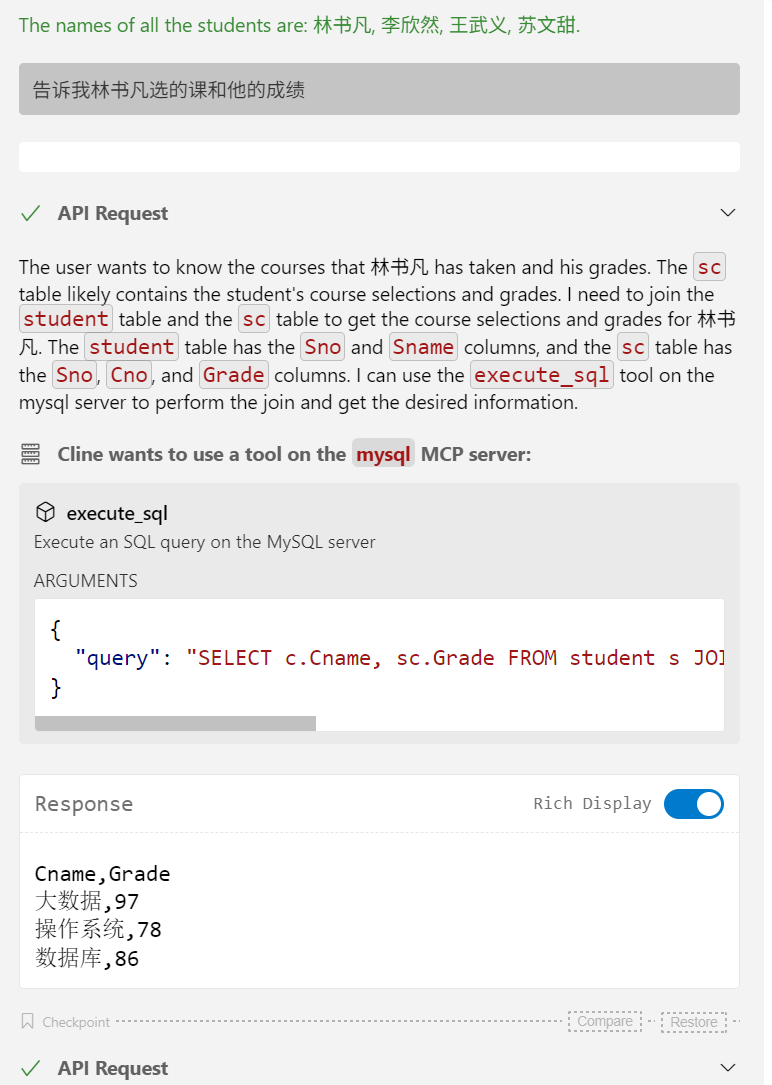The width and height of the screenshot is (772, 1085).
Task: Click the Checkpoint label text
Action: point(76,1022)
